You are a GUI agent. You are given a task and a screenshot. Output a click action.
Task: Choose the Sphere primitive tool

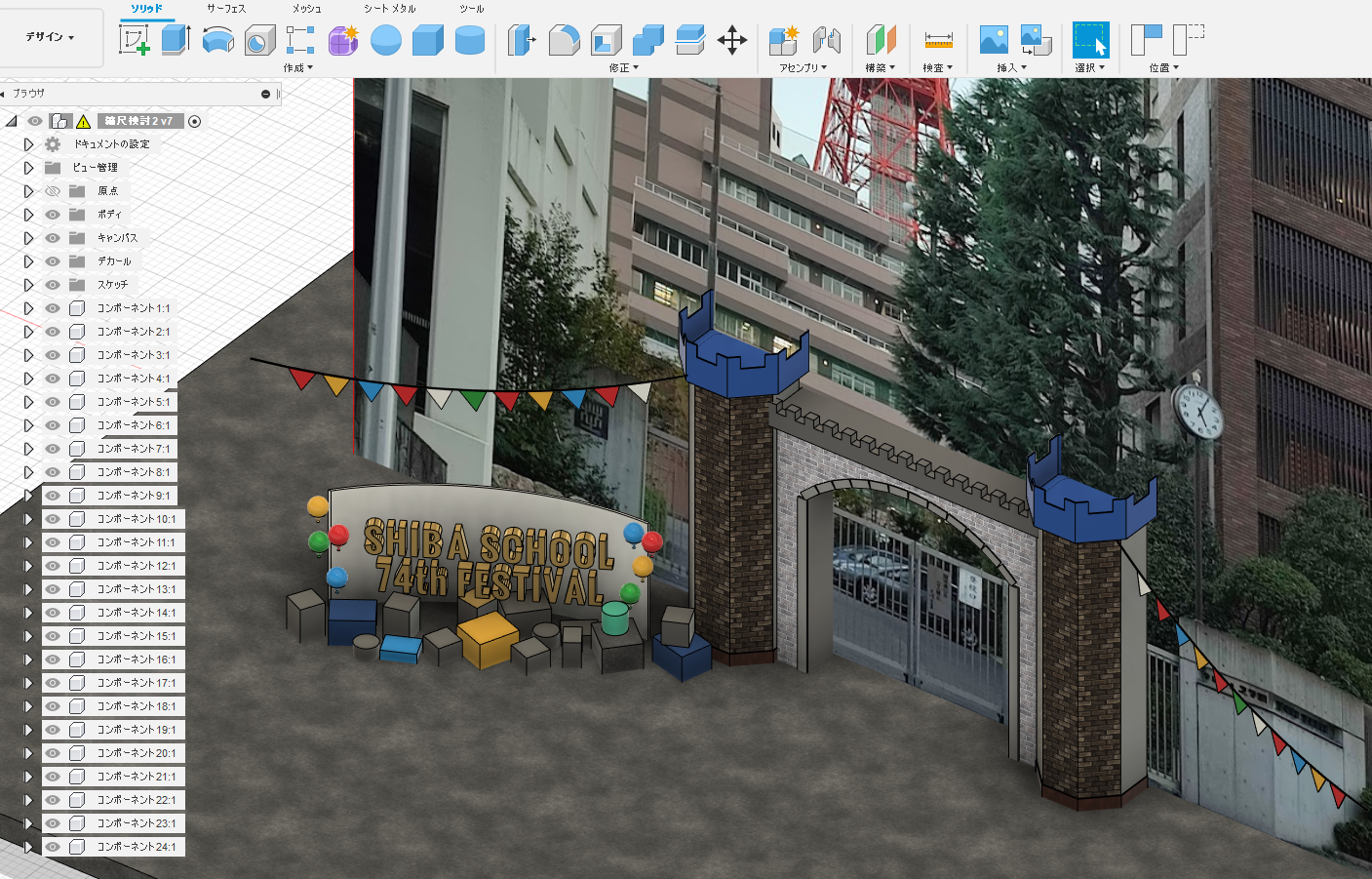[386, 40]
